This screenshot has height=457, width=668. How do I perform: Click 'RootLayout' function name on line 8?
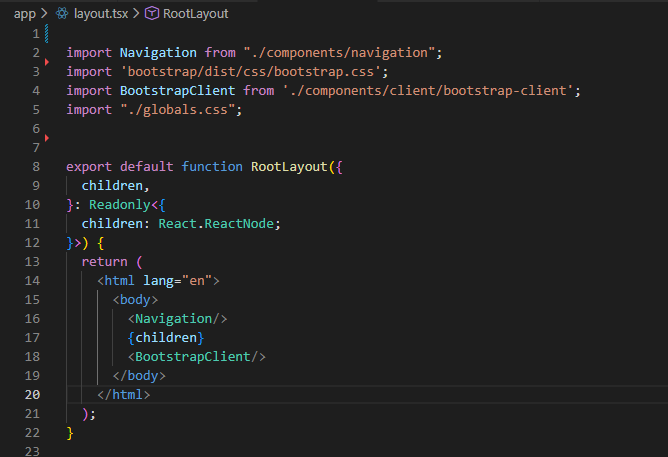coord(289,167)
